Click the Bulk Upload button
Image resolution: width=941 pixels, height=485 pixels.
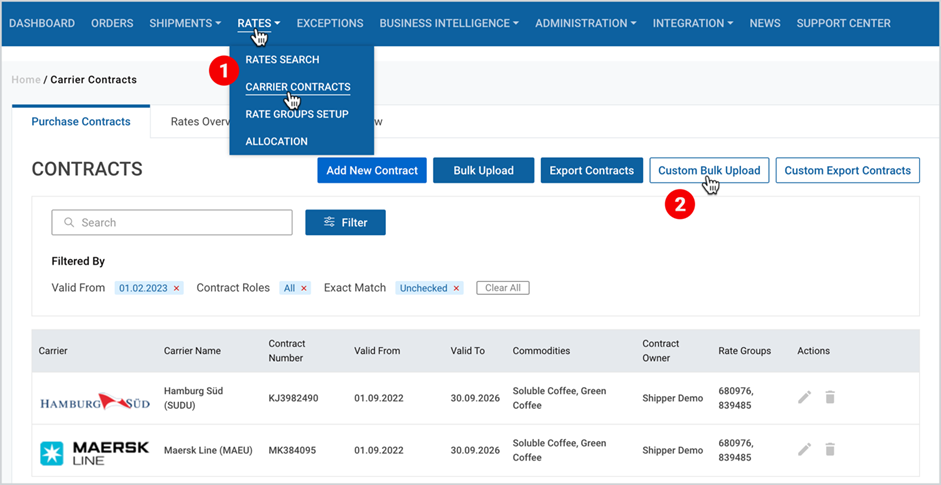click(x=484, y=170)
